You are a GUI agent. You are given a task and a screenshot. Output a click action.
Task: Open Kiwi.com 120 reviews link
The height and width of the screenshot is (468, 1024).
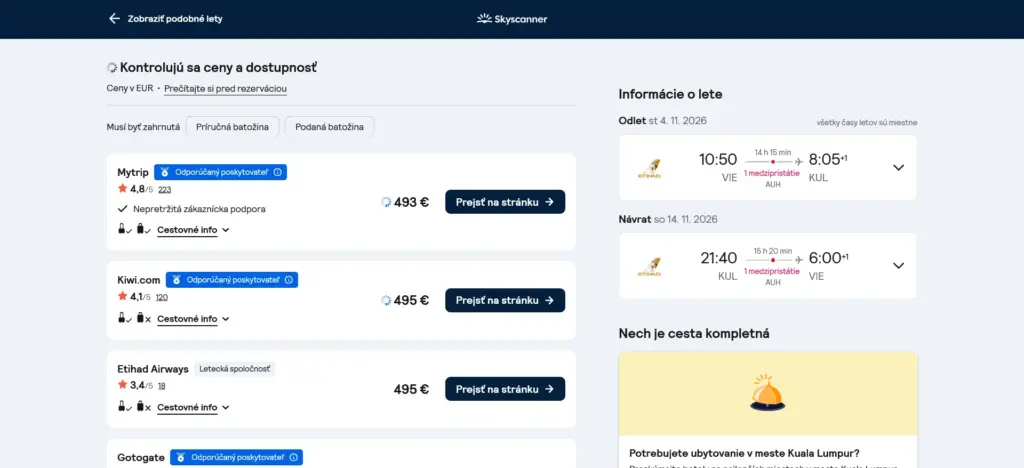162,297
